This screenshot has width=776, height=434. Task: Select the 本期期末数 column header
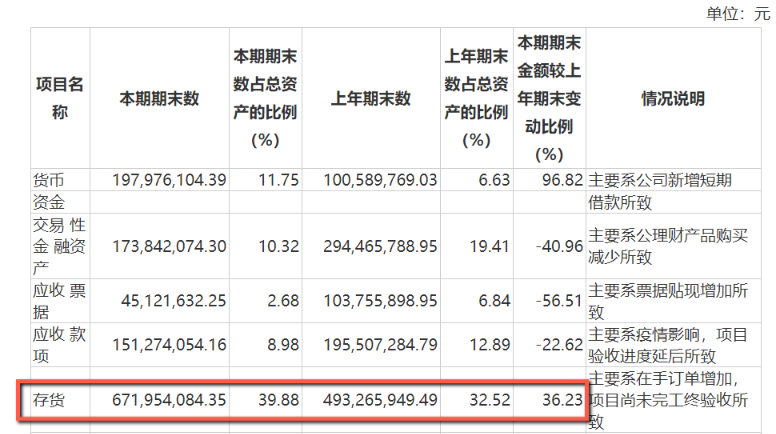159,99
